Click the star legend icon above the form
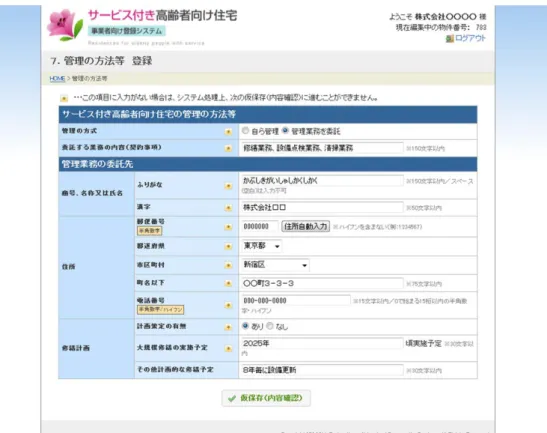Screen dimensions: 547x433 (64, 99)
